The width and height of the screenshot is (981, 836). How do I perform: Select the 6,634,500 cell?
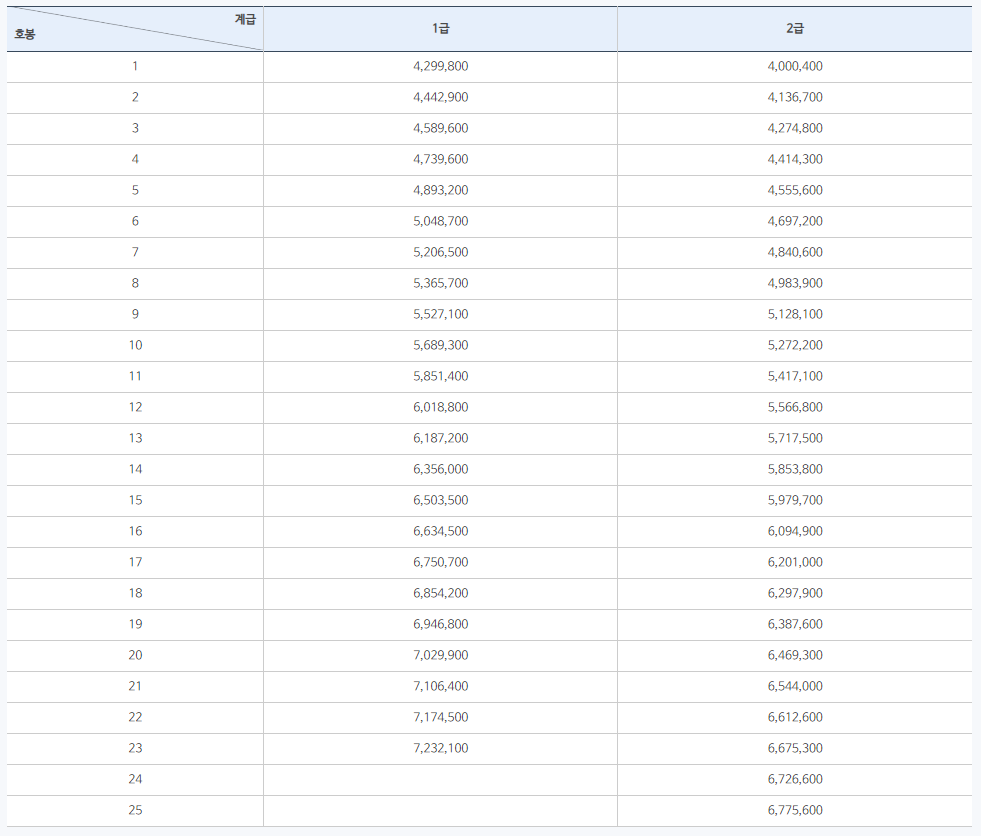[x=440, y=531]
